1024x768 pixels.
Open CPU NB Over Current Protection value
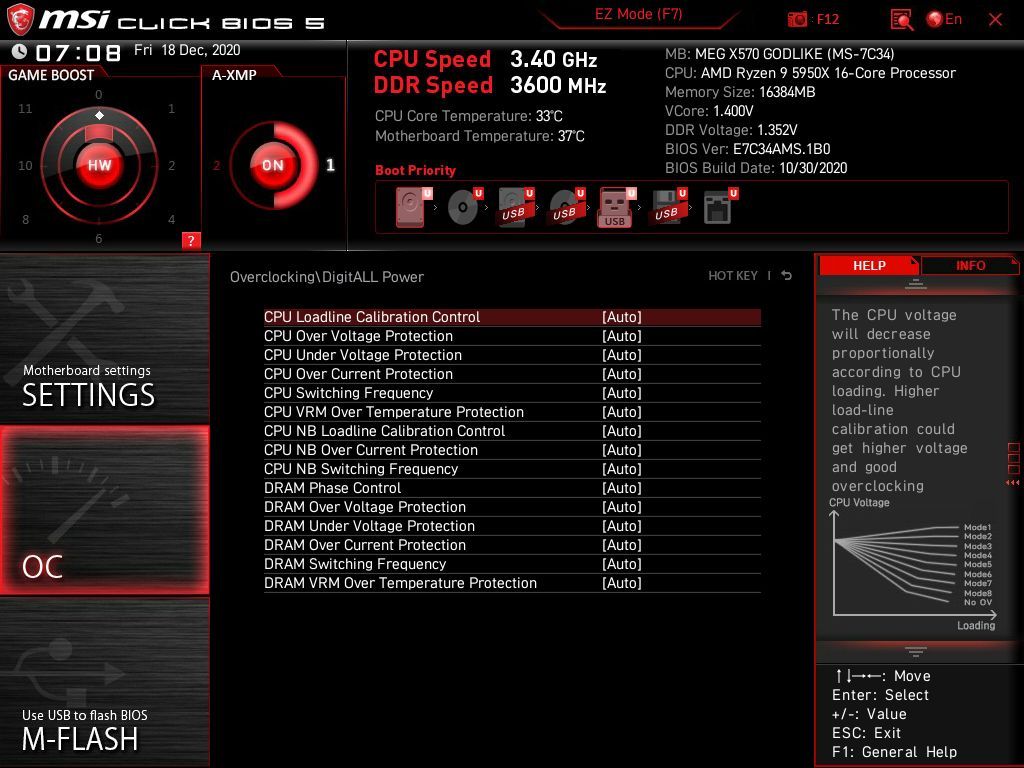tap(622, 450)
